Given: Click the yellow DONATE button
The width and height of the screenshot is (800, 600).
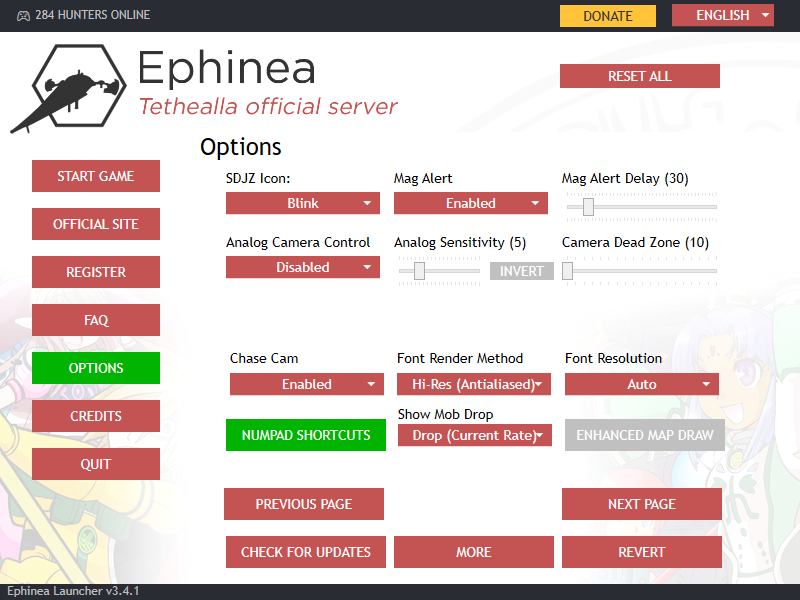Looking at the screenshot, I should [608, 16].
